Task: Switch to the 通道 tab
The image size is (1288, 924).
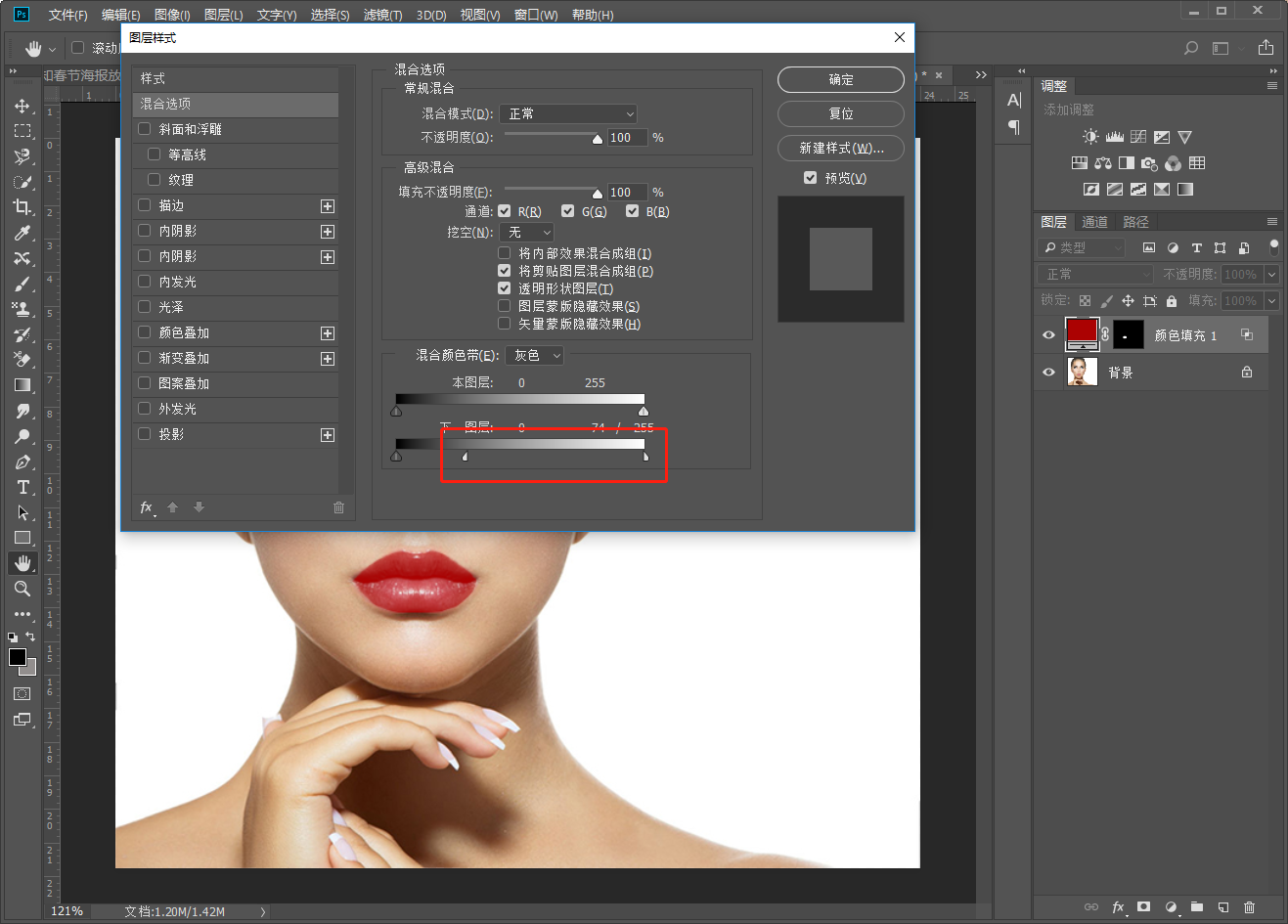Action: click(x=1094, y=222)
